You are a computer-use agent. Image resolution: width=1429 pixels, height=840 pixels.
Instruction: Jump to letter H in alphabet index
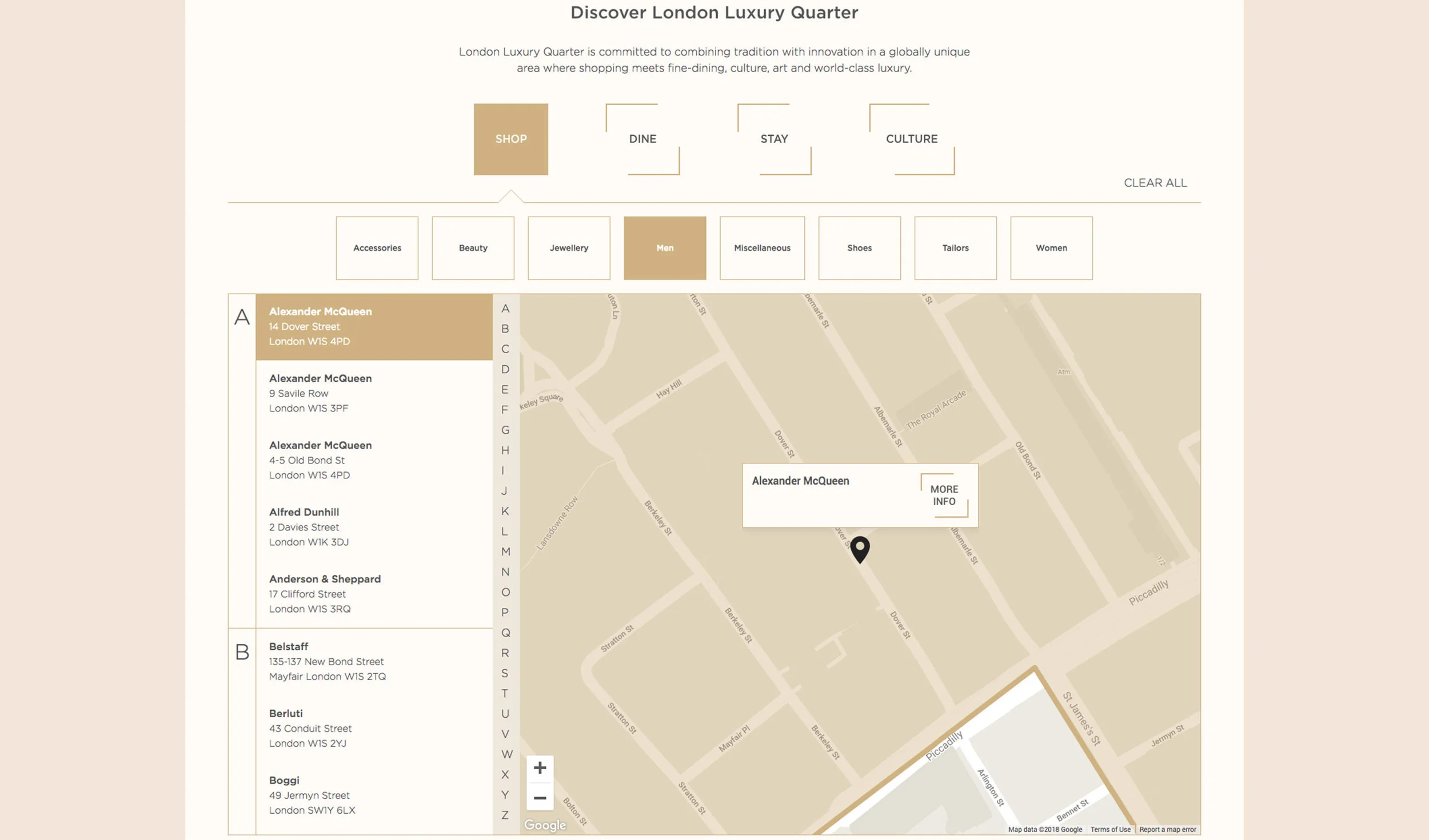pyautogui.click(x=505, y=450)
